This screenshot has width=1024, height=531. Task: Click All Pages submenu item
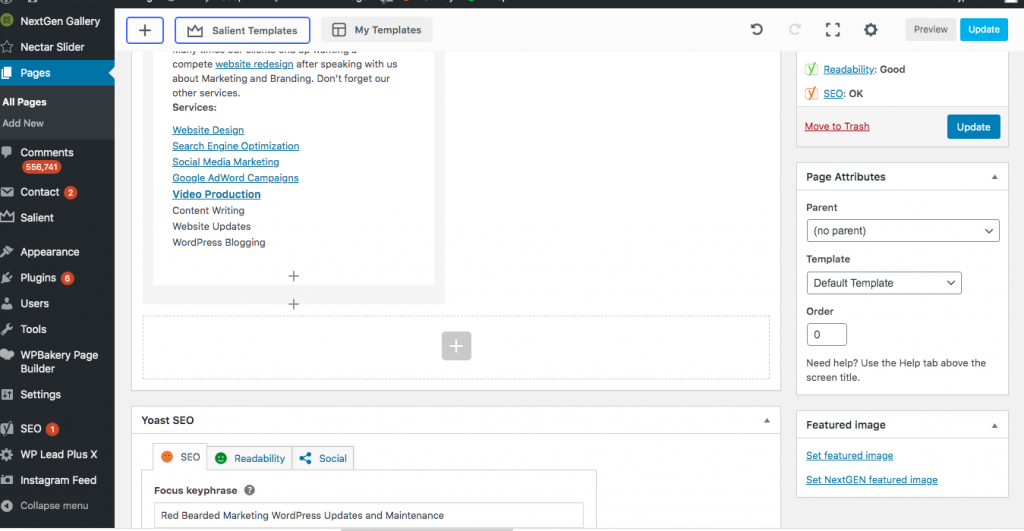(24, 102)
